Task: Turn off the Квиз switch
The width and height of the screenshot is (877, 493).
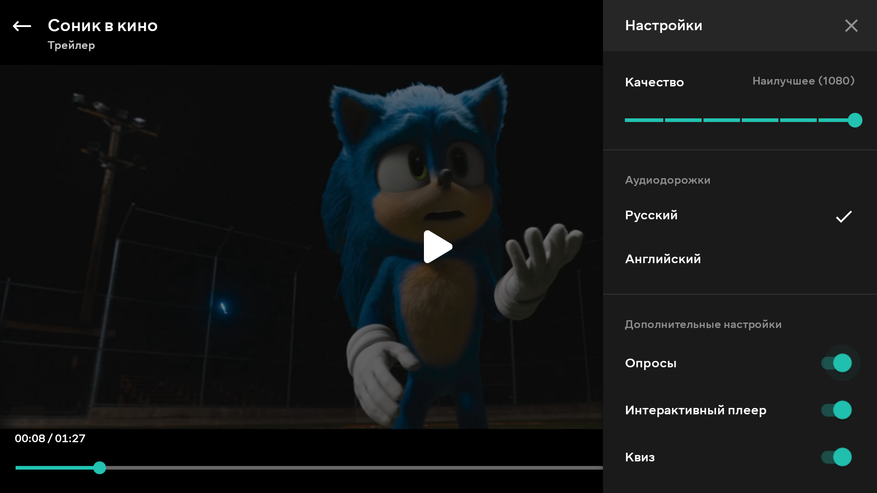Action: pyautogui.click(x=837, y=457)
